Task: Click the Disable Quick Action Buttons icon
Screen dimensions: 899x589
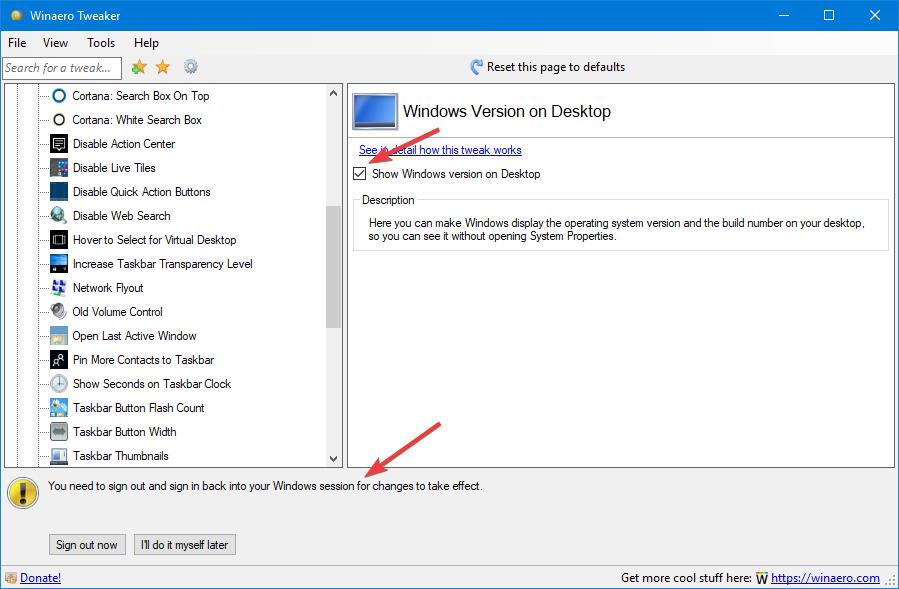Action: coord(59,192)
